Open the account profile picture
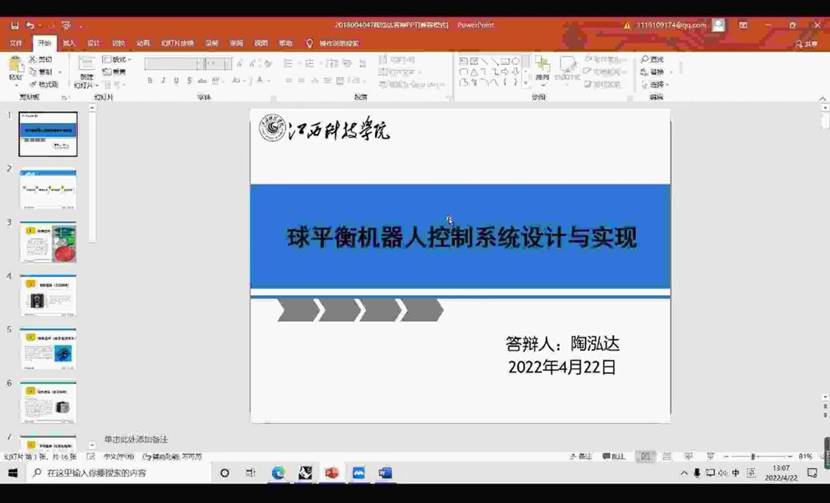830x503 pixels. point(718,25)
